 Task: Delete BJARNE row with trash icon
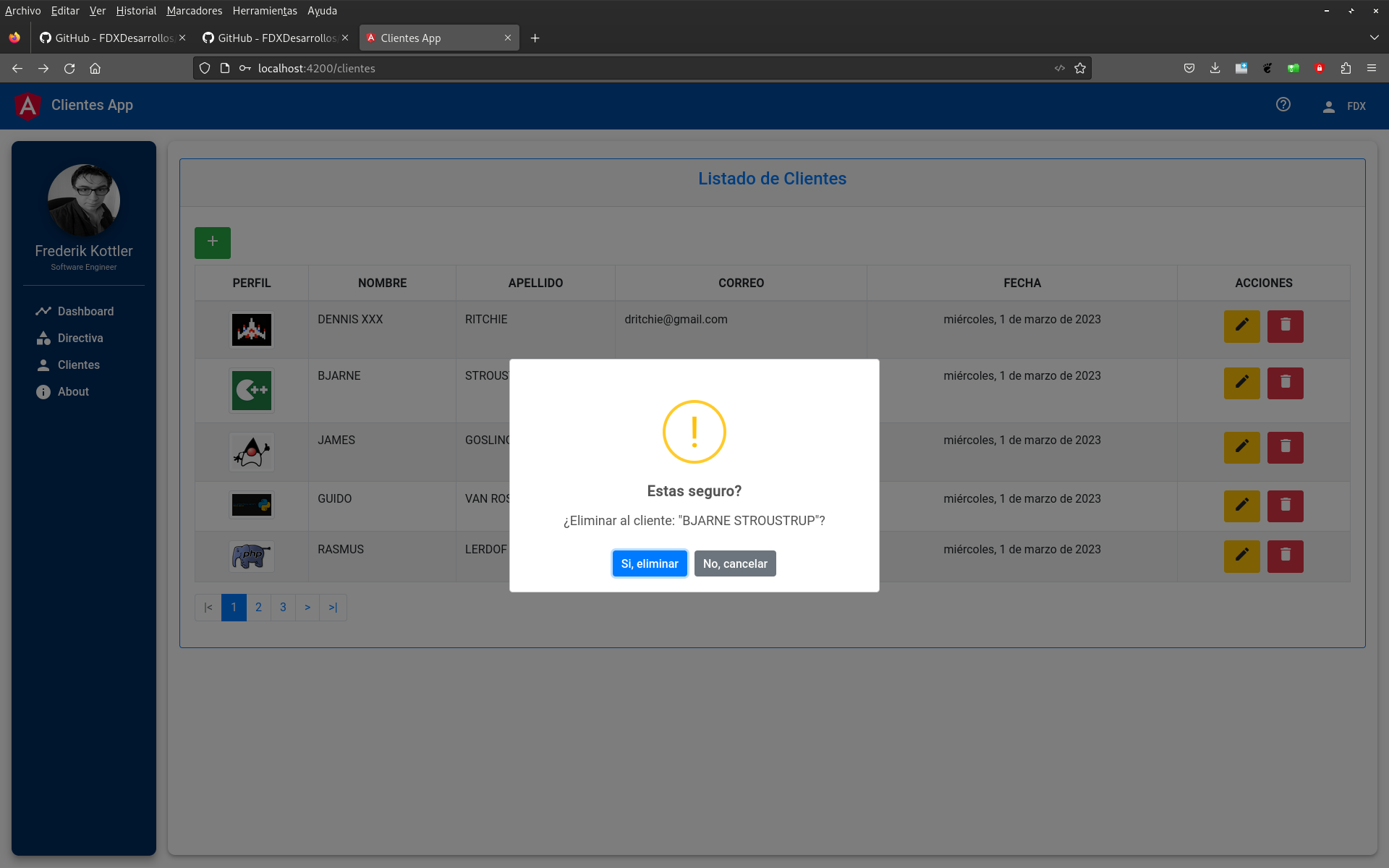click(1285, 383)
